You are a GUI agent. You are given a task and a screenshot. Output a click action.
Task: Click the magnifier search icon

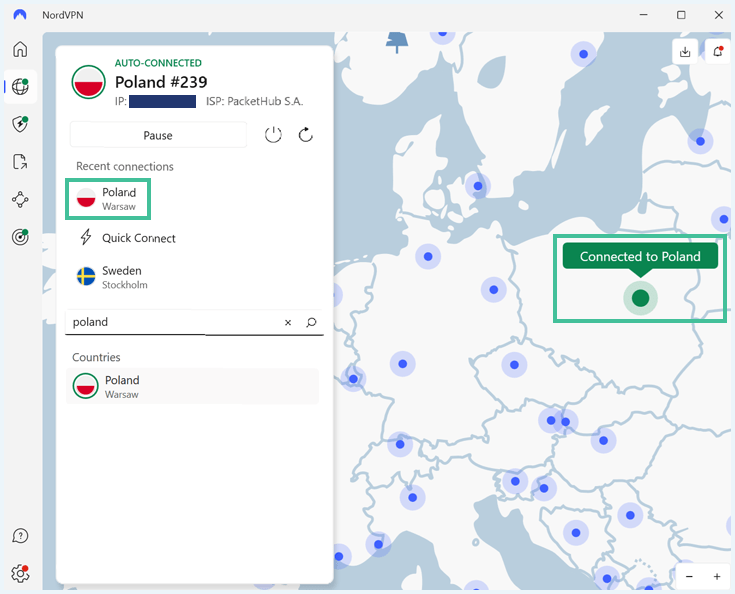tap(311, 322)
